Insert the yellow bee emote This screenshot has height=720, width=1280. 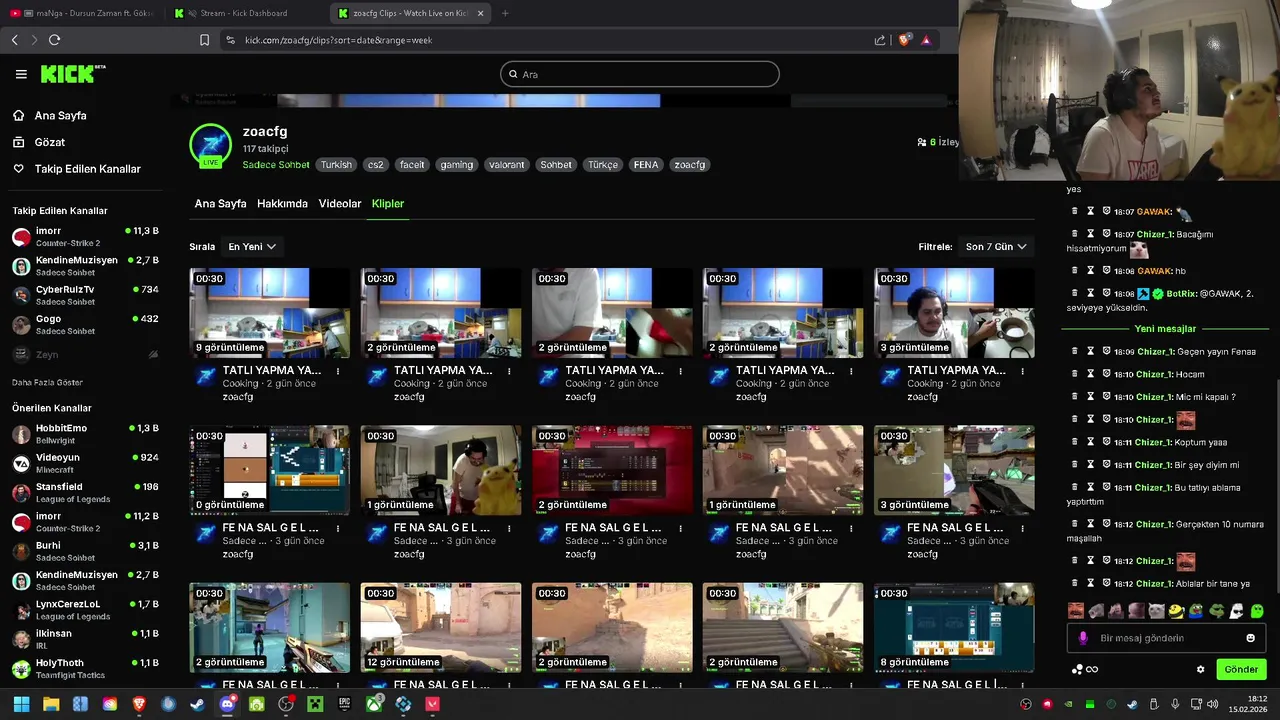[1177, 611]
